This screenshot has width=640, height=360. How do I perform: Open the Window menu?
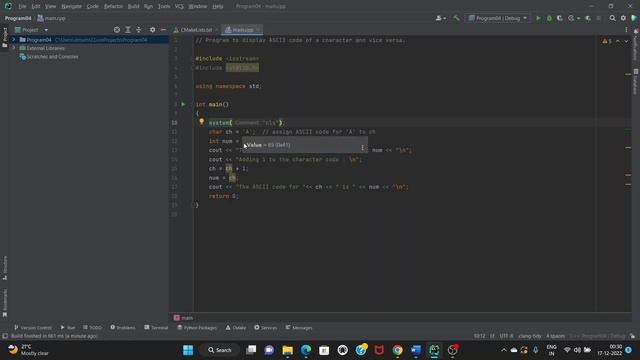pos(198,7)
